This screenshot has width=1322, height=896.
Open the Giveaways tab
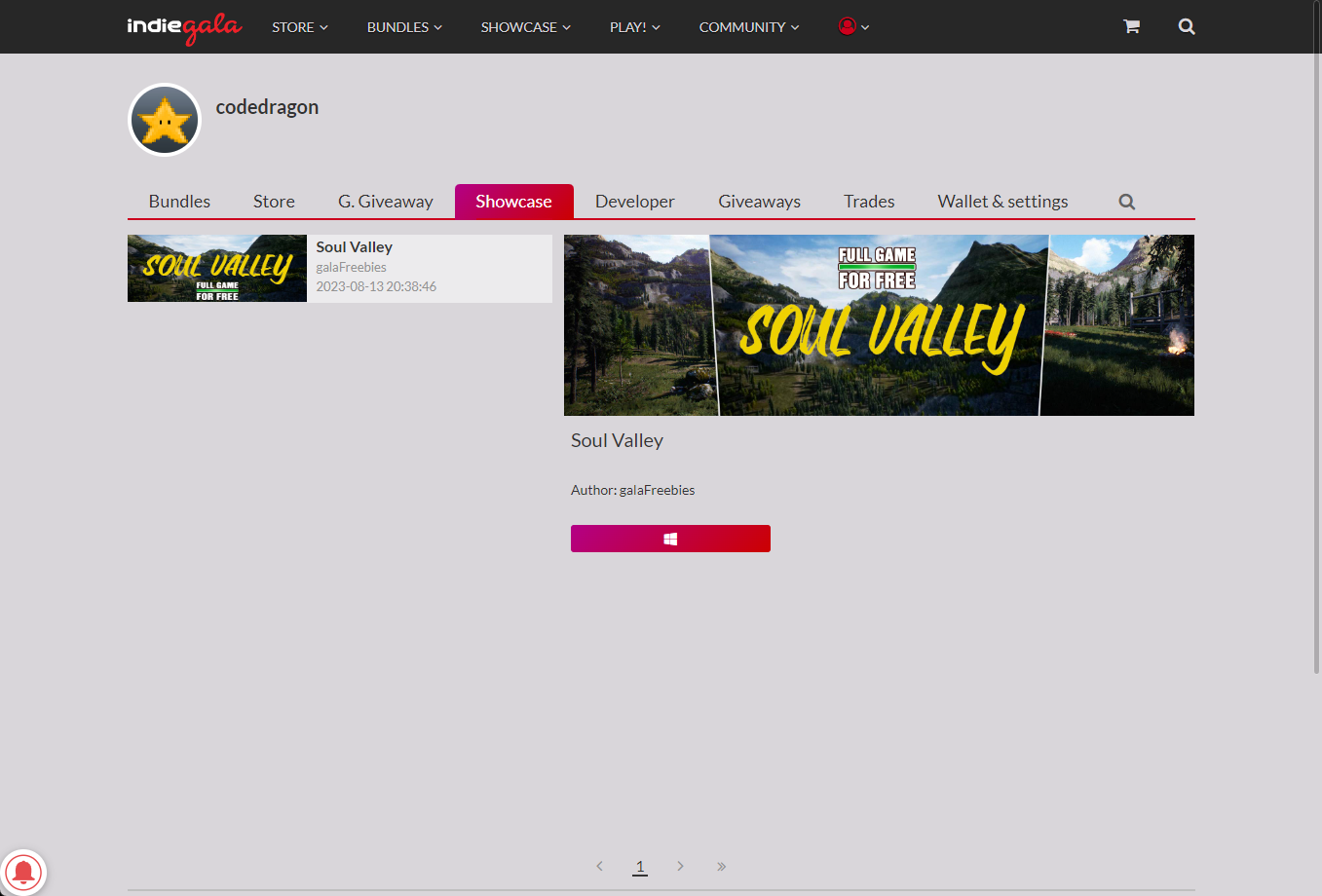(x=760, y=202)
